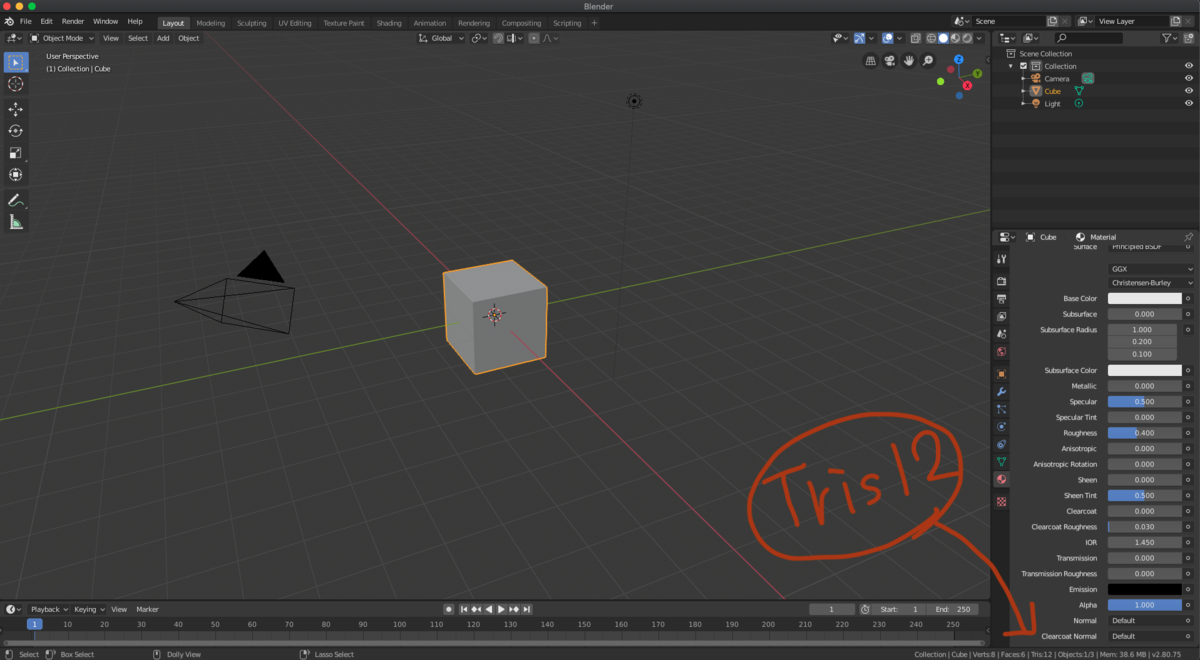
Task: Choose the Move tool
Action: coord(16,109)
